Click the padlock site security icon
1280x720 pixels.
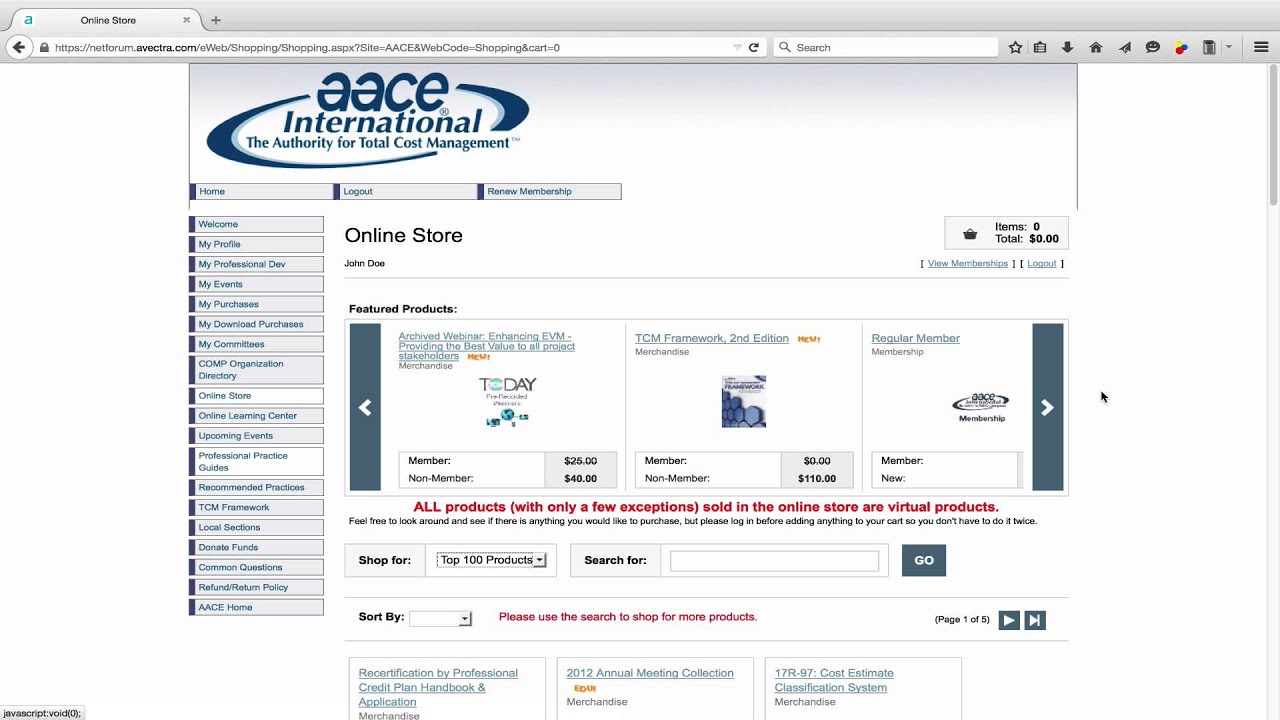coord(44,47)
